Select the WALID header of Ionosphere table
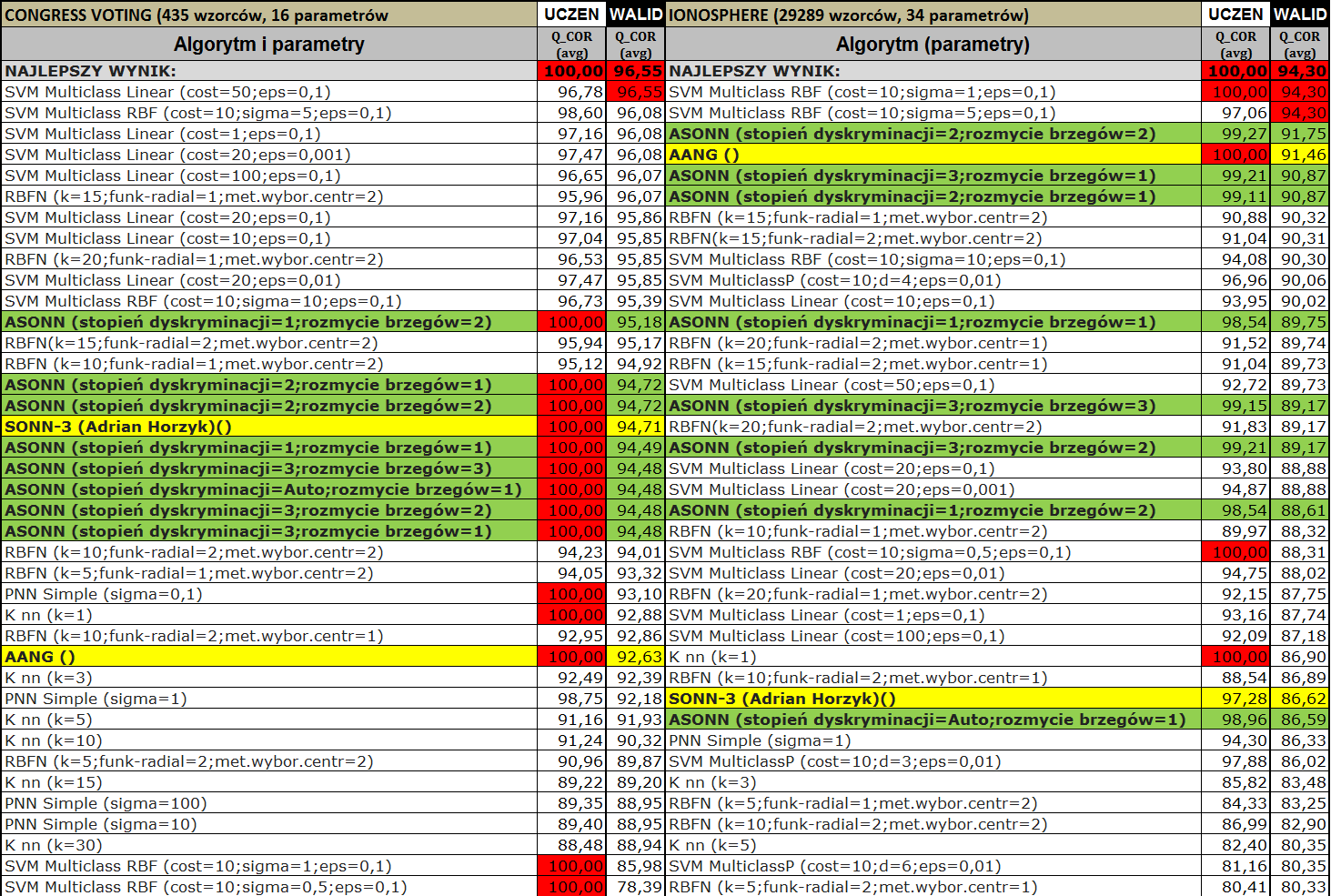 coord(1299,15)
